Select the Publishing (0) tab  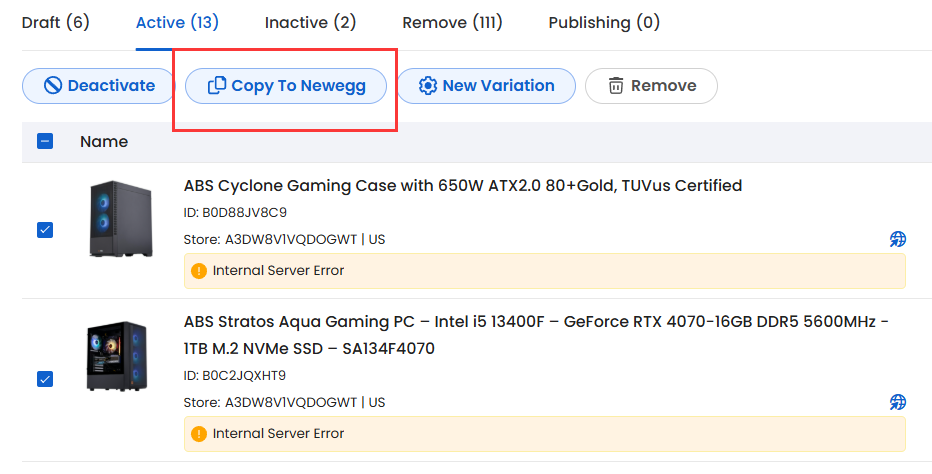(x=604, y=23)
